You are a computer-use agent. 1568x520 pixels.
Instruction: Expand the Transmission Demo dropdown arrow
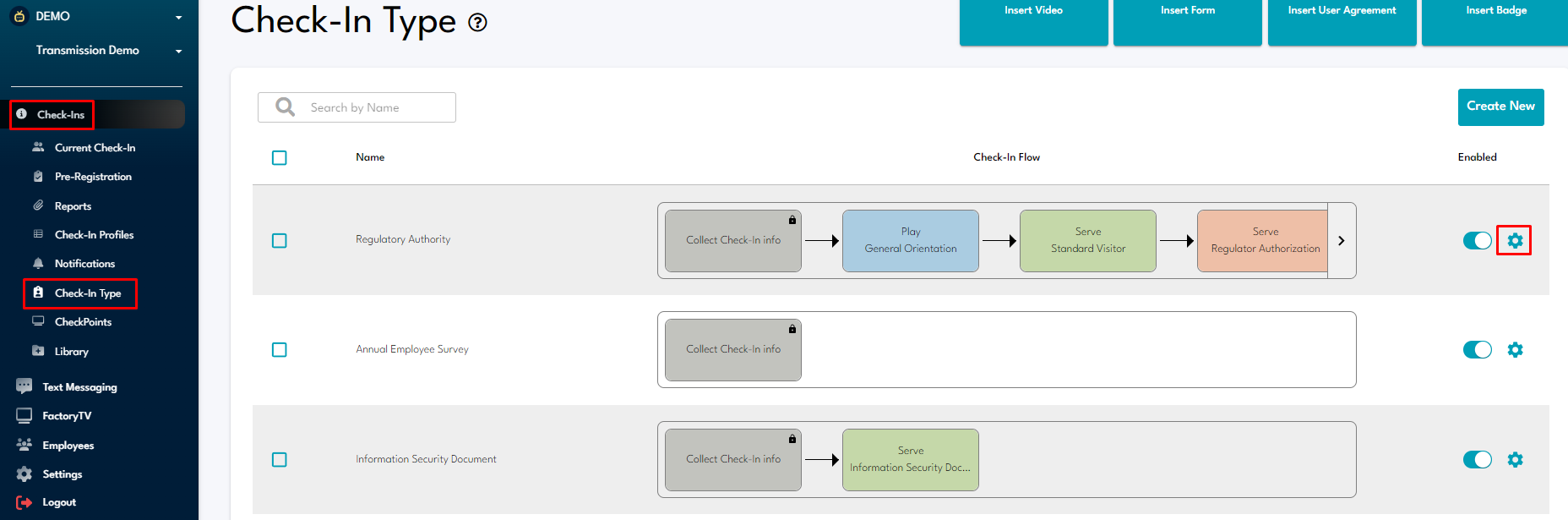[178, 51]
